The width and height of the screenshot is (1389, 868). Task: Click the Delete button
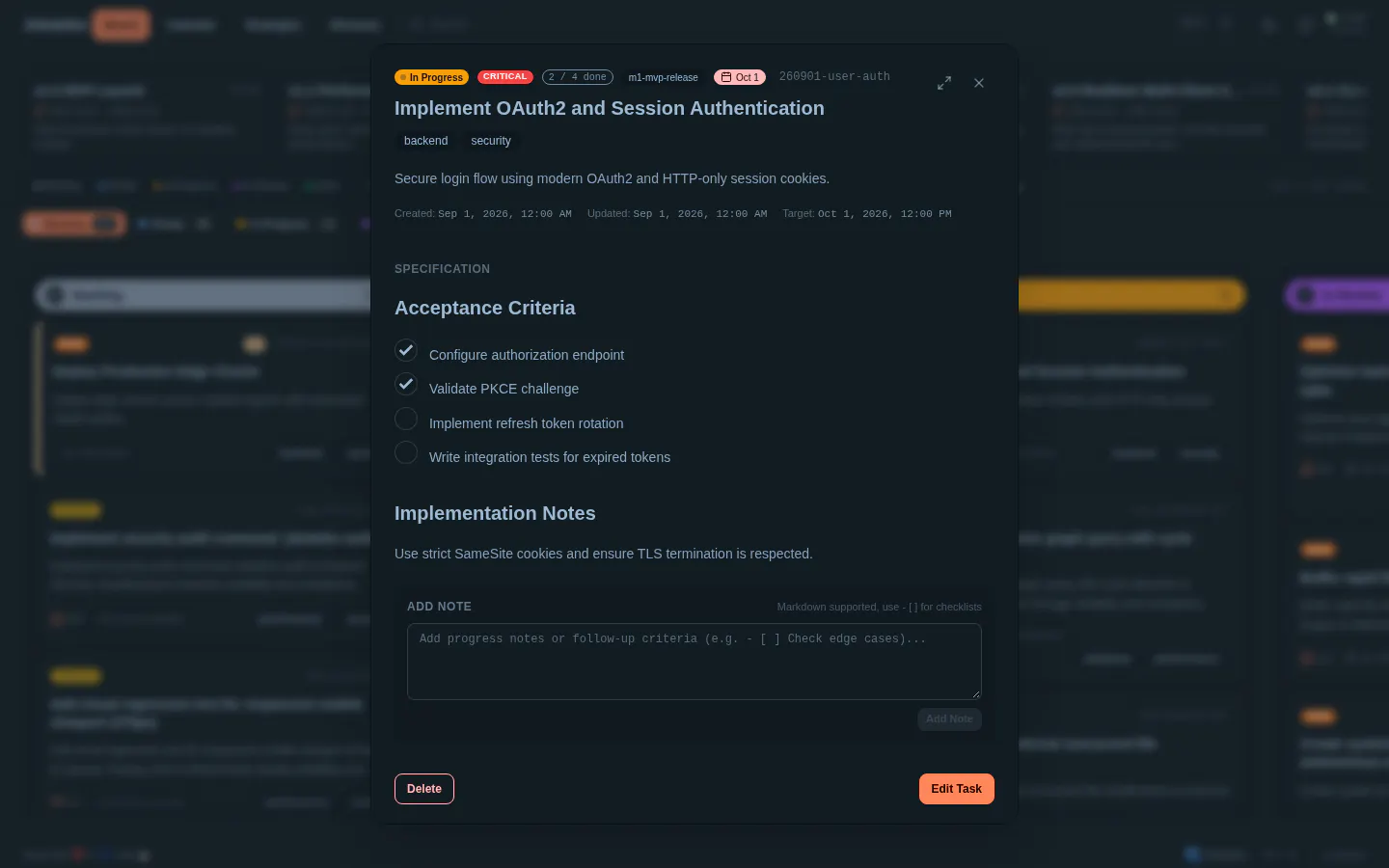point(424,789)
